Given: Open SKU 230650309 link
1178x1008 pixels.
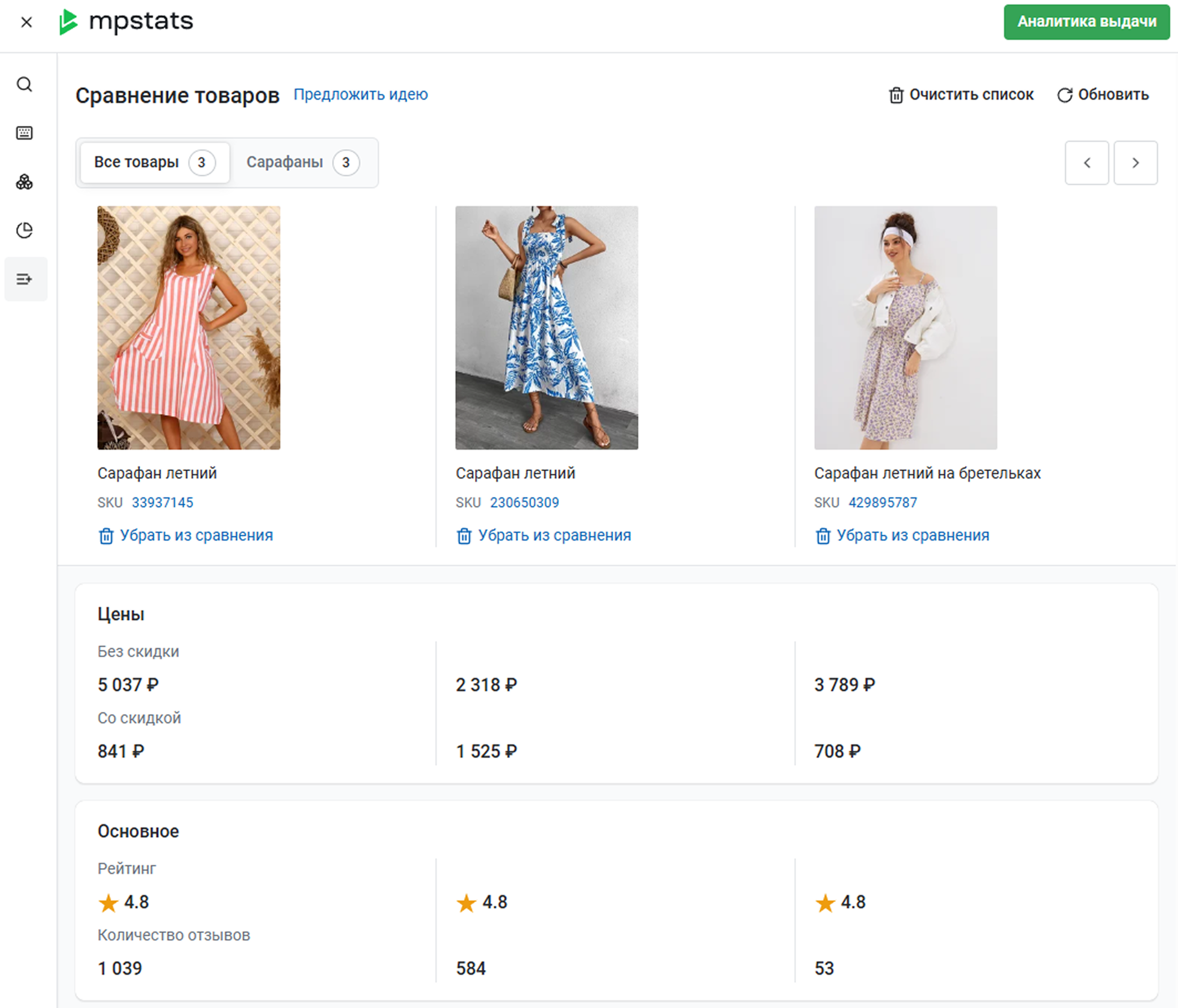Looking at the screenshot, I should (524, 502).
